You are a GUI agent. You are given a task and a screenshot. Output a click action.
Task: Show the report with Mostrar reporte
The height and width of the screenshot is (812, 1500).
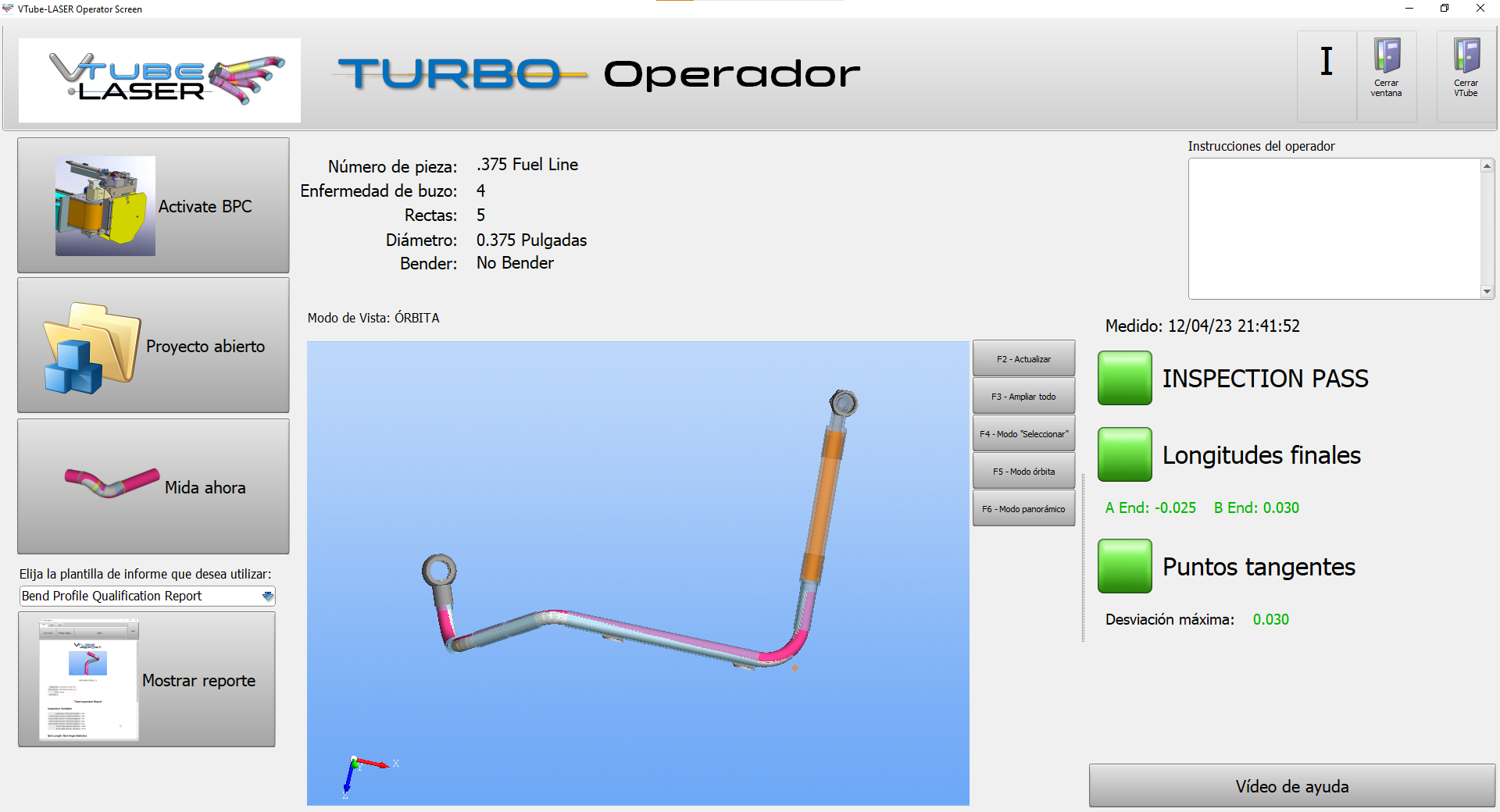(147, 679)
